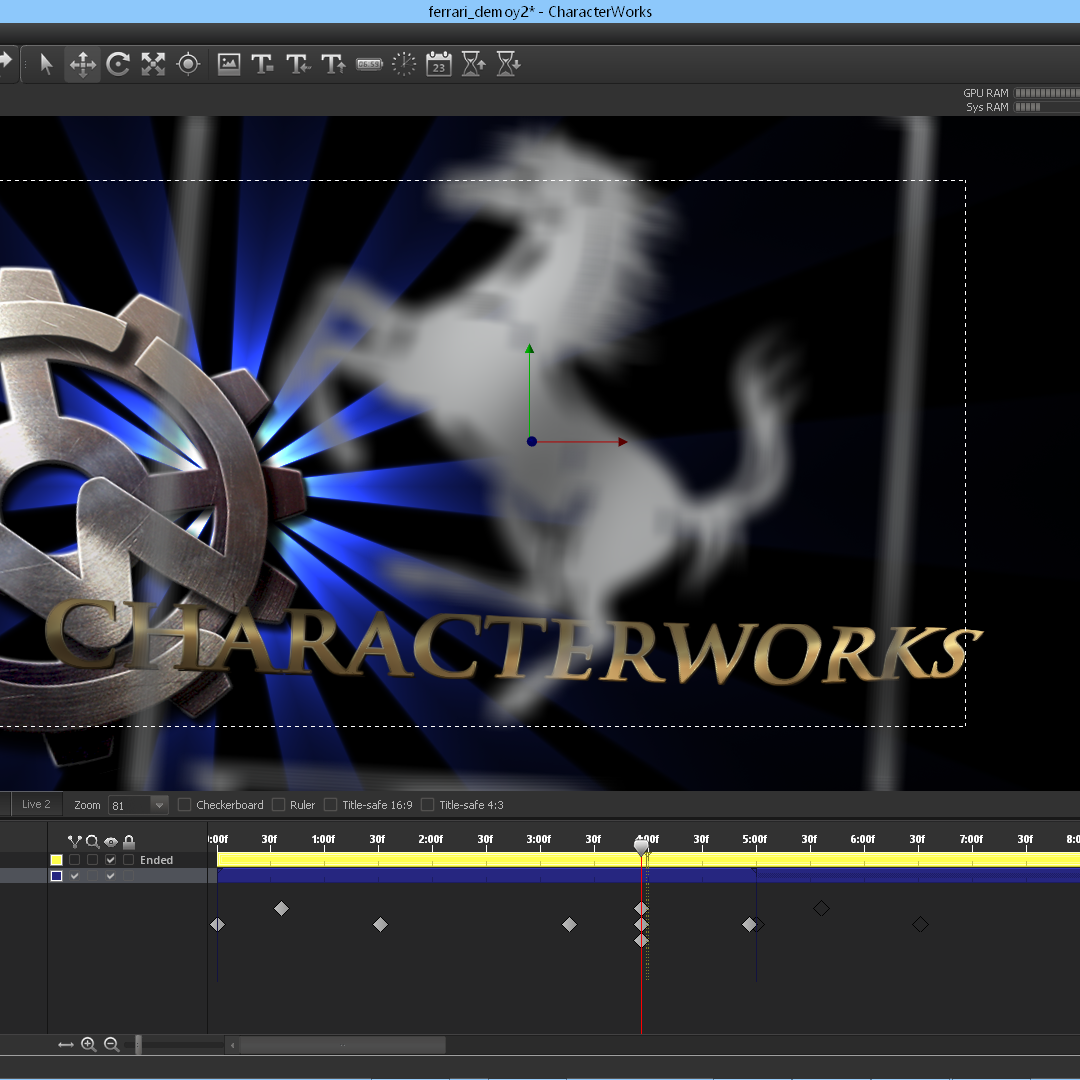This screenshot has height=1080, width=1080.
Task: Click the timeline horizontal scrollbar left arrow
Action: 233,1045
